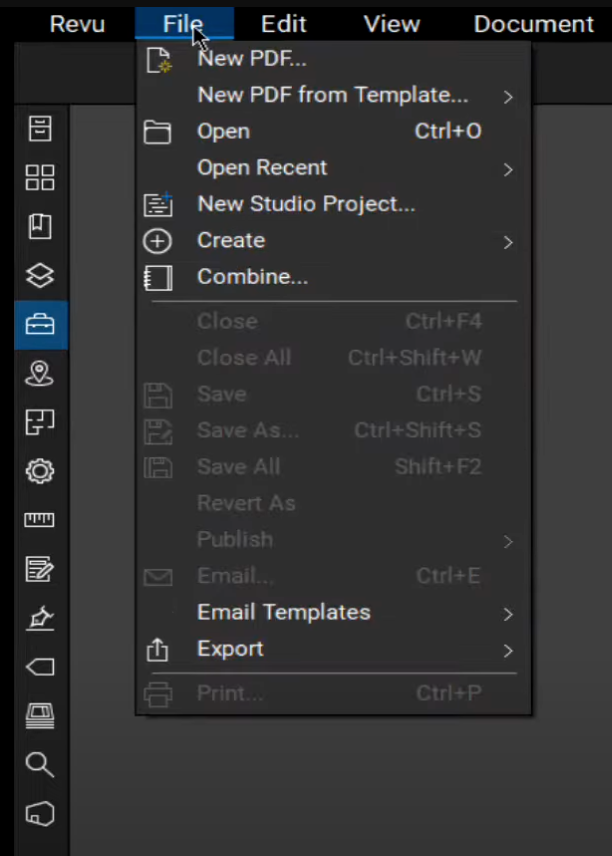Open the Layers panel icon

[x=40, y=276]
